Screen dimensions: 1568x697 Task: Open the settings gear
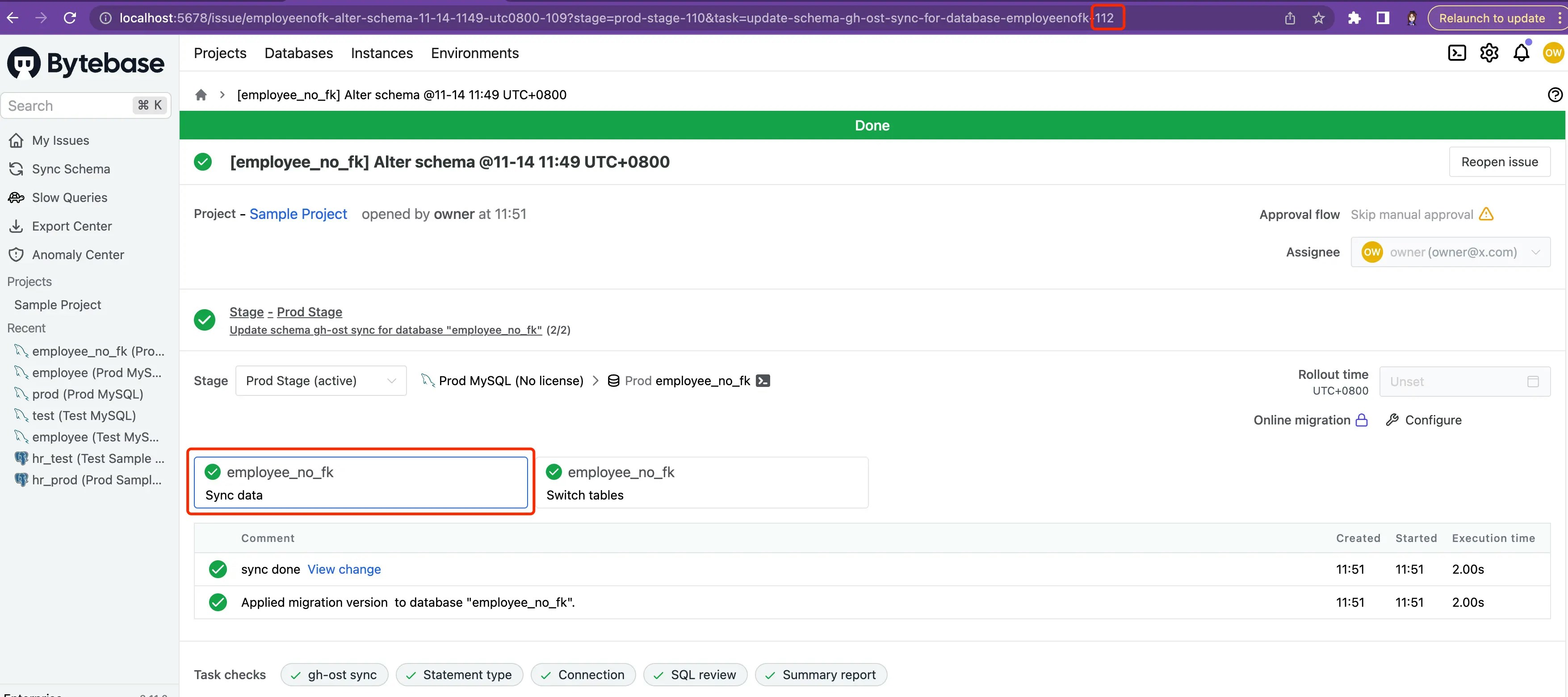(1489, 52)
